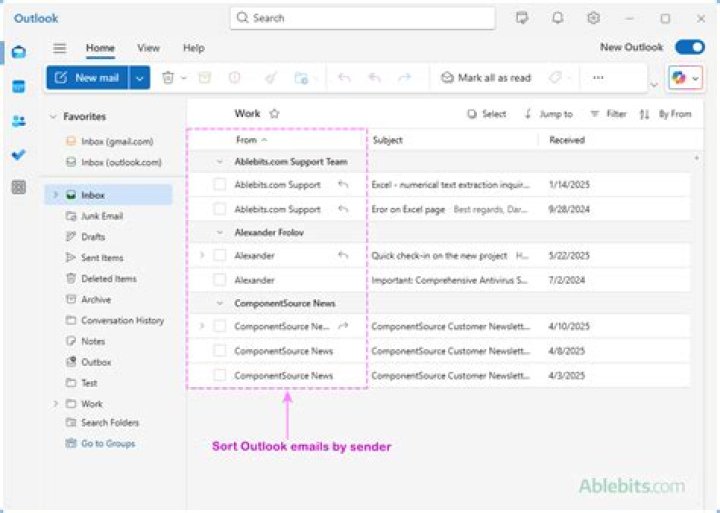Open the Copilot icon button
This screenshot has width=720, height=513.
pyautogui.click(x=679, y=78)
